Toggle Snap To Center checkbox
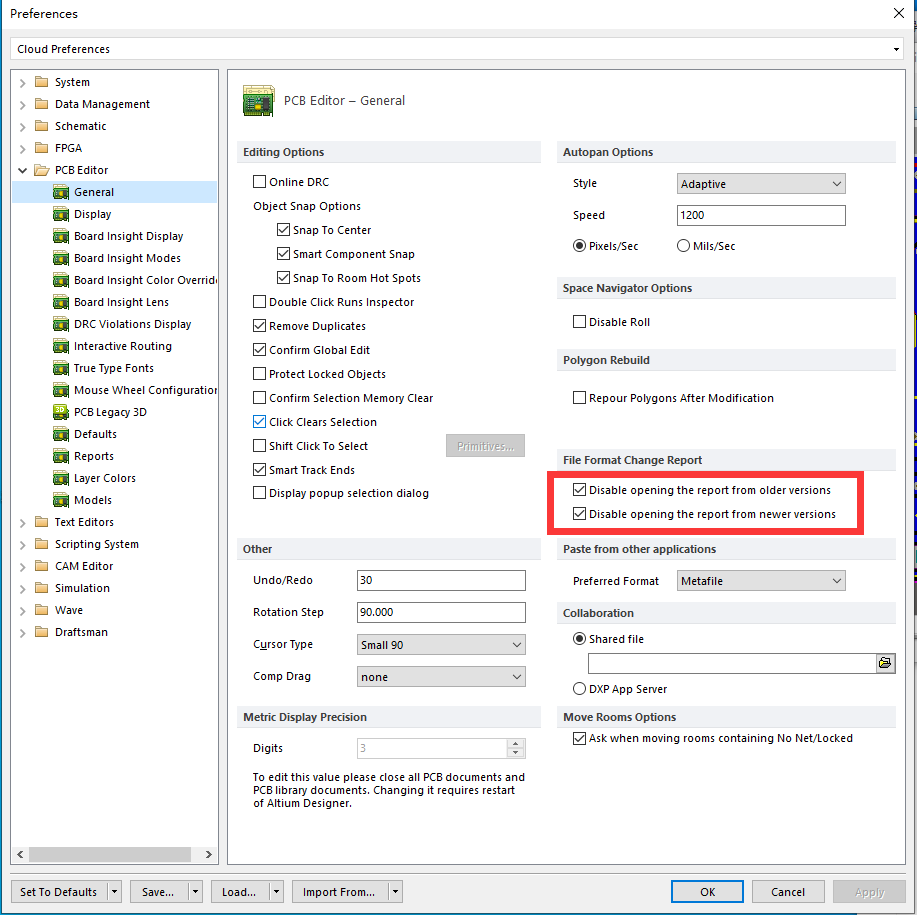 tap(283, 230)
